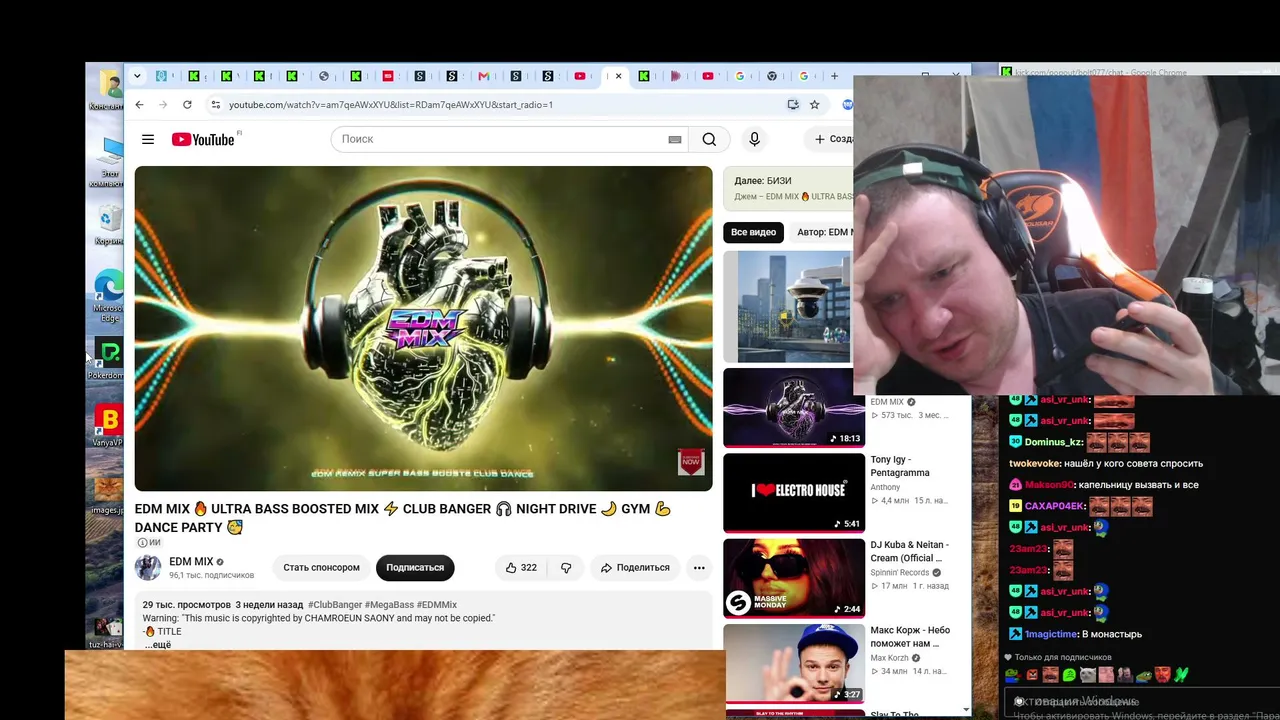The width and height of the screenshot is (1280, 720).
Task: Open the video's more actions menu (three dots)
Action: tap(699, 567)
